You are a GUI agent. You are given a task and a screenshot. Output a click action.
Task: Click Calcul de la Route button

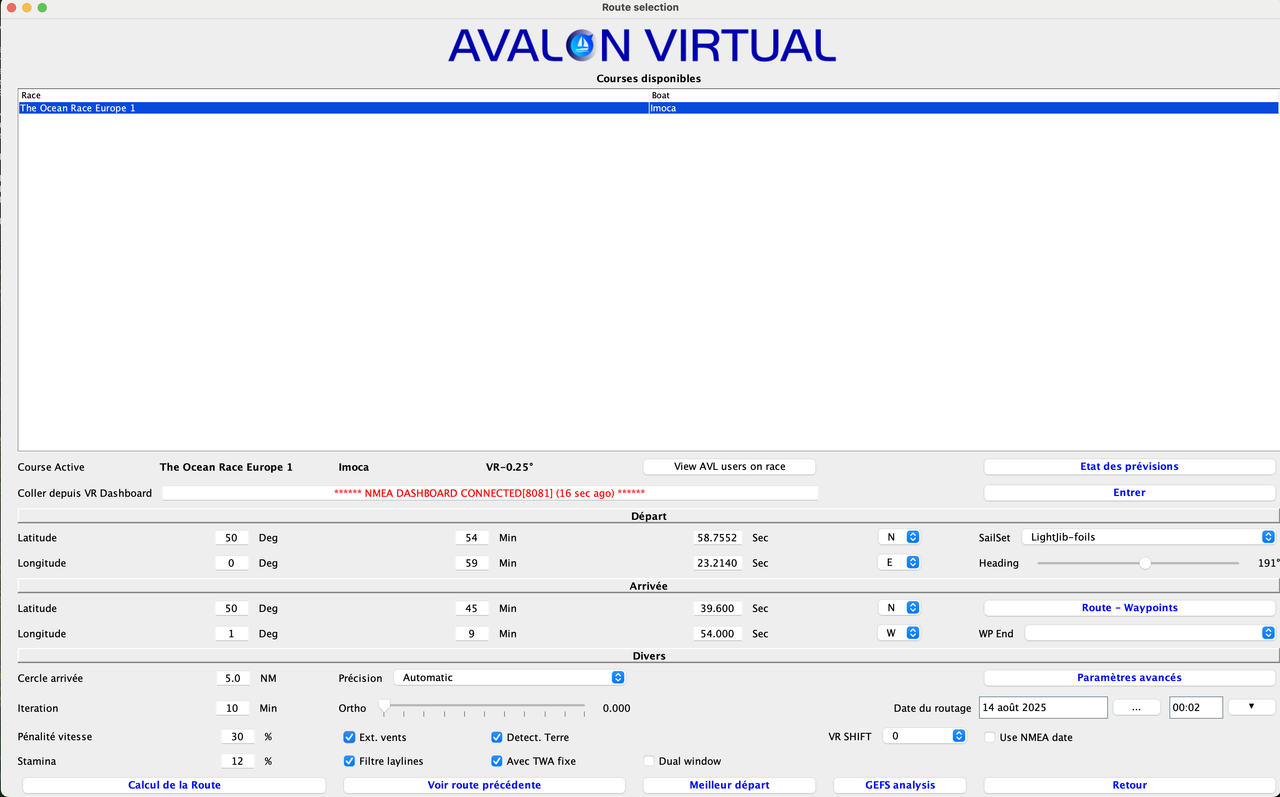tap(174, 786)
